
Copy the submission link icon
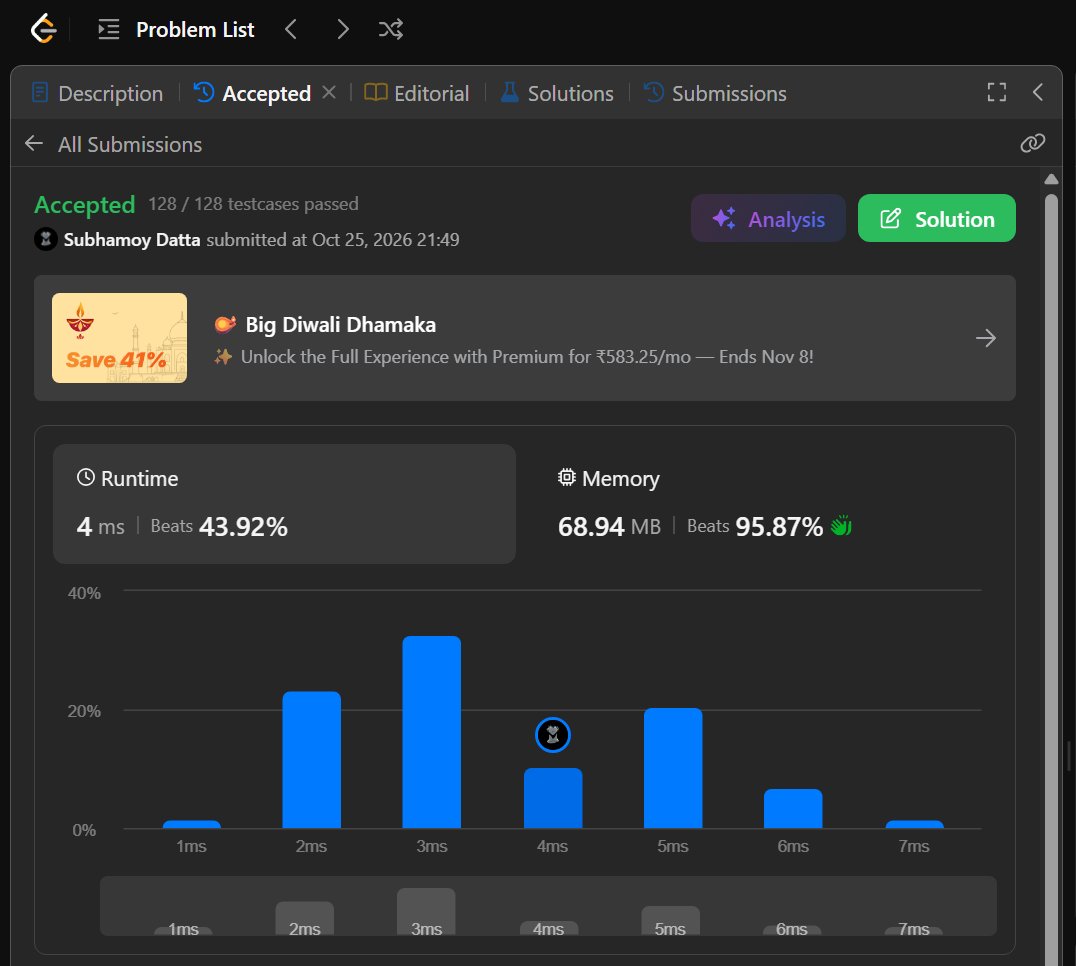pyautogui.click(x=1033, y=143)
